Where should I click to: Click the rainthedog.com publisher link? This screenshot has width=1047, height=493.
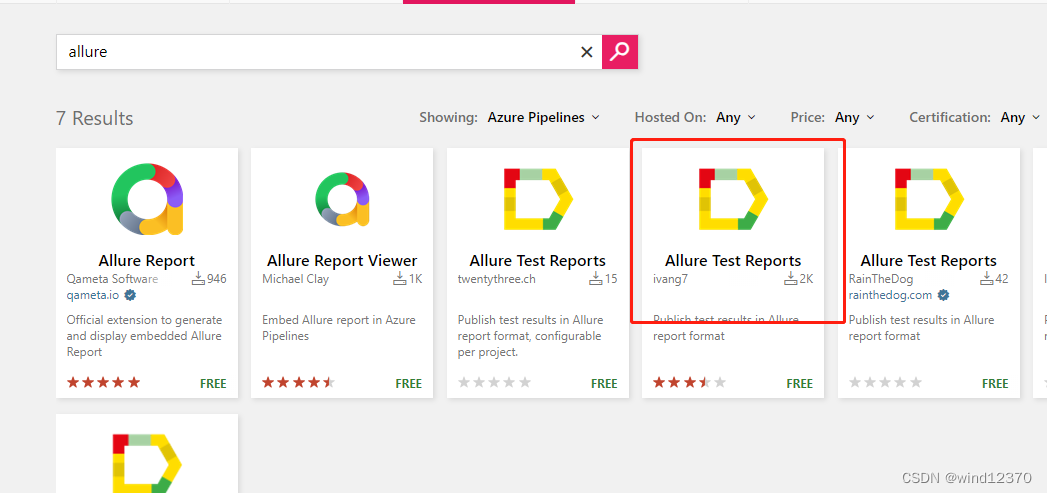[x=891, y=295]
